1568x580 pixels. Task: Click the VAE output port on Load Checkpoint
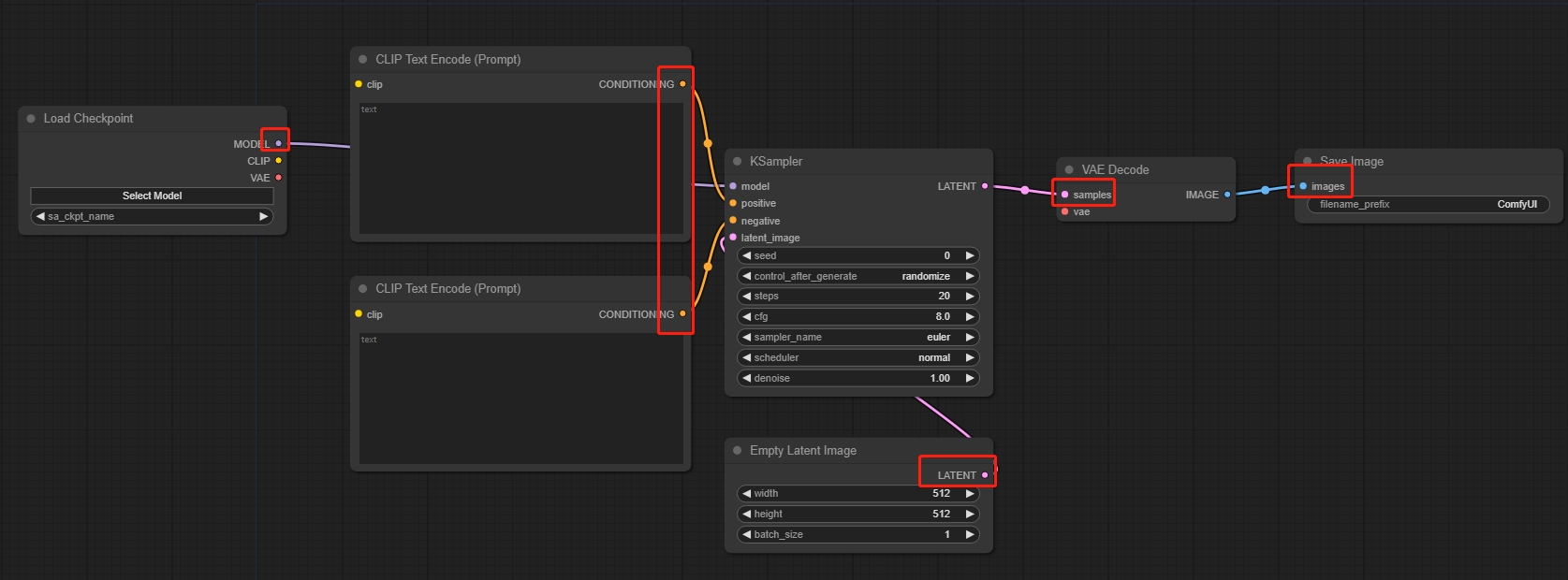tap(278, 178)
